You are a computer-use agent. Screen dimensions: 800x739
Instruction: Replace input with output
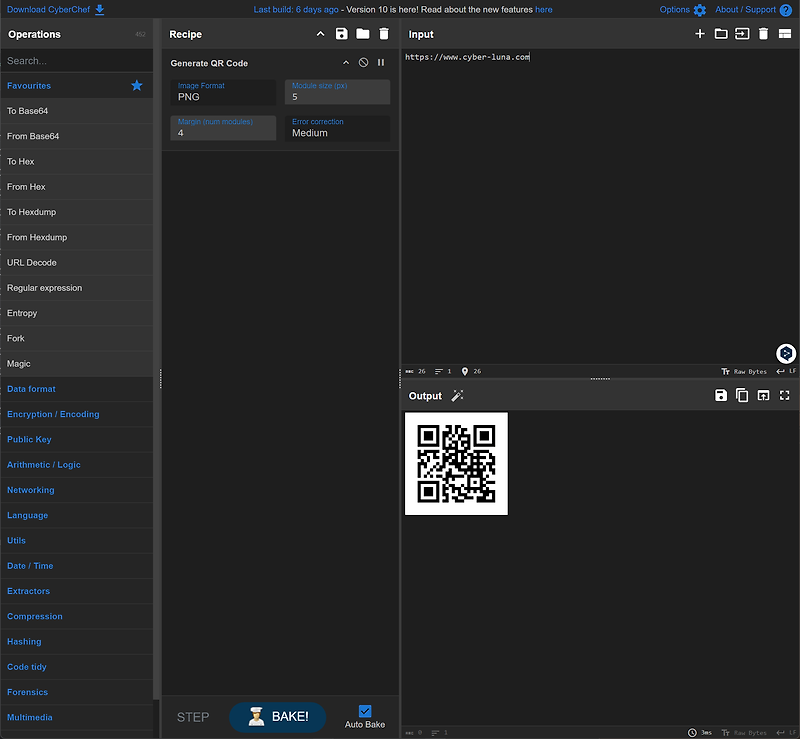click(x=763, y=396)
